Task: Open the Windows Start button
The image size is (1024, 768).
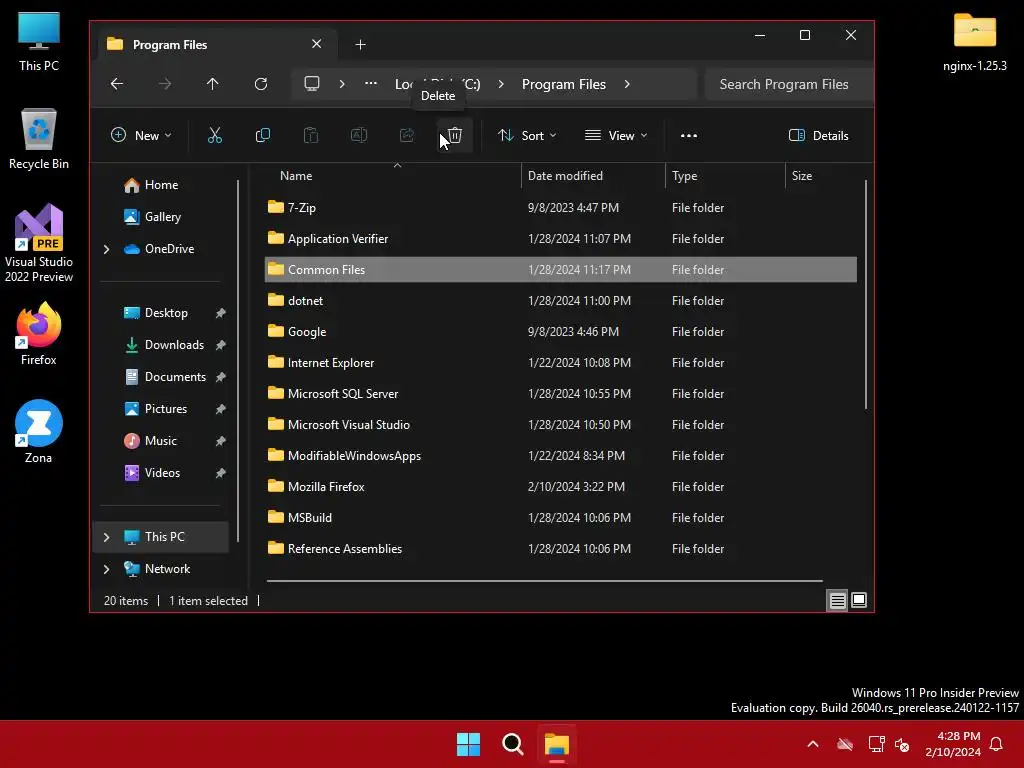Action: pos(468,744)
